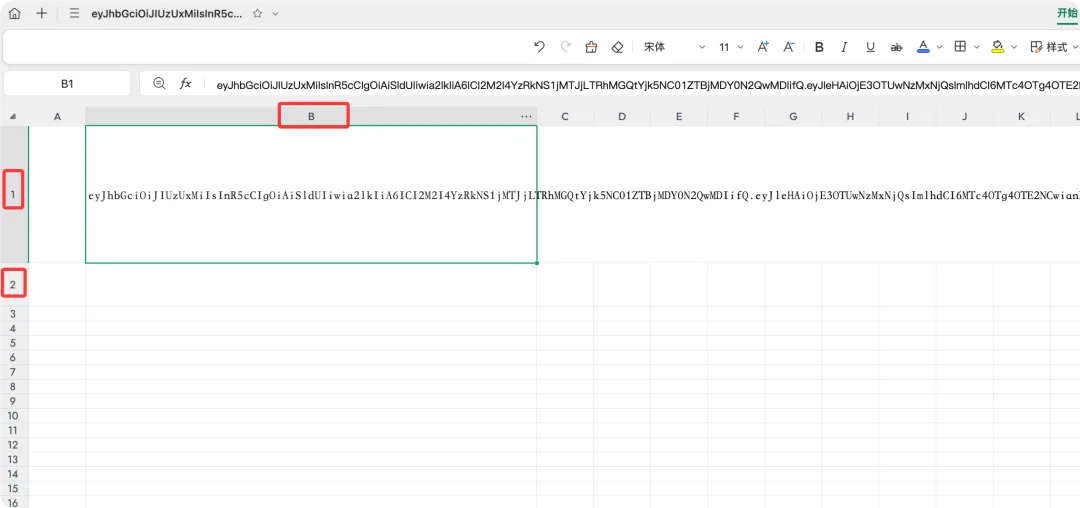The width and height of the screenshot is (1080, 508).
Task: Toggle italic formatting
Action: 844,47
